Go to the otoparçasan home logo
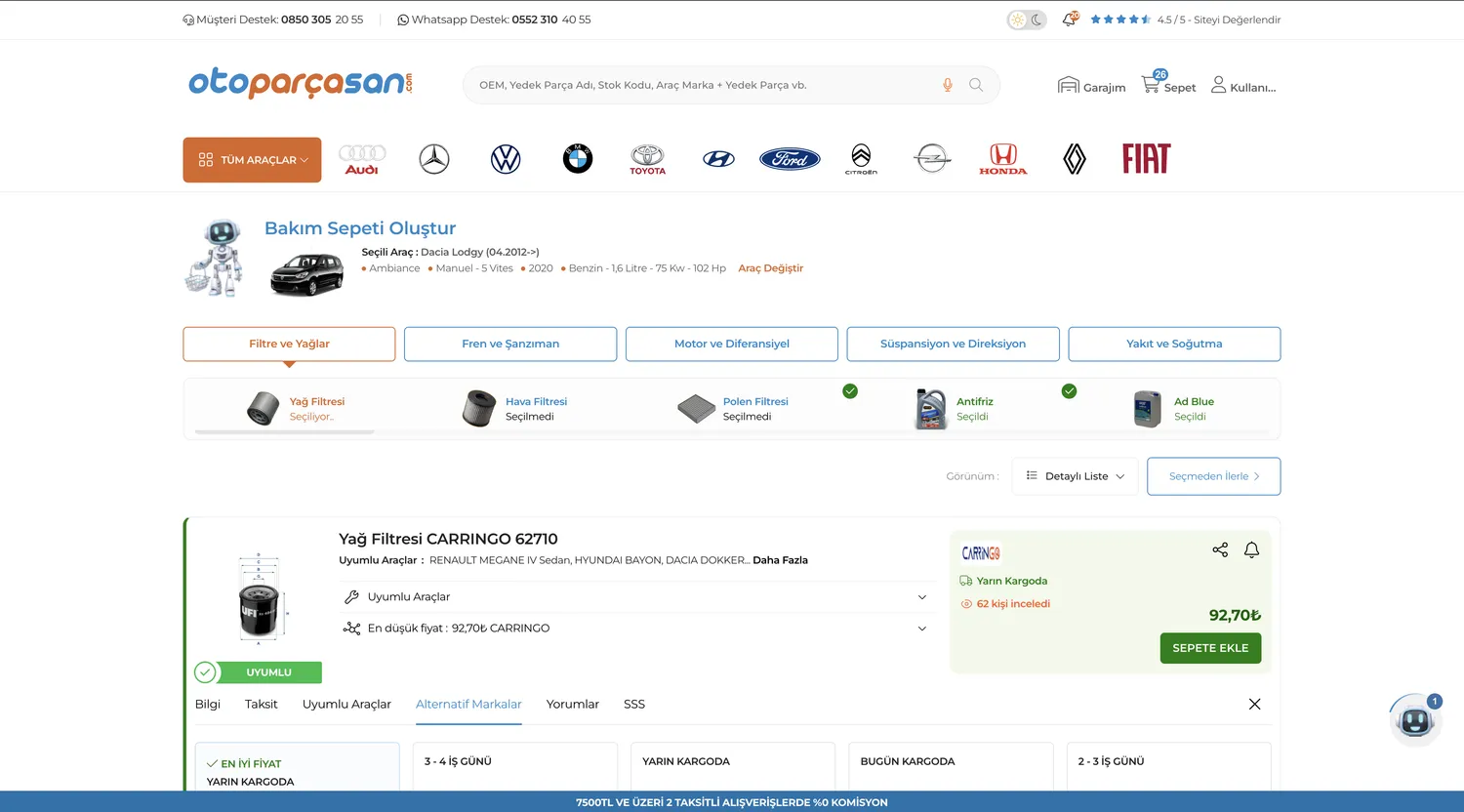The image size is (1464, 812). pos(301,83)
